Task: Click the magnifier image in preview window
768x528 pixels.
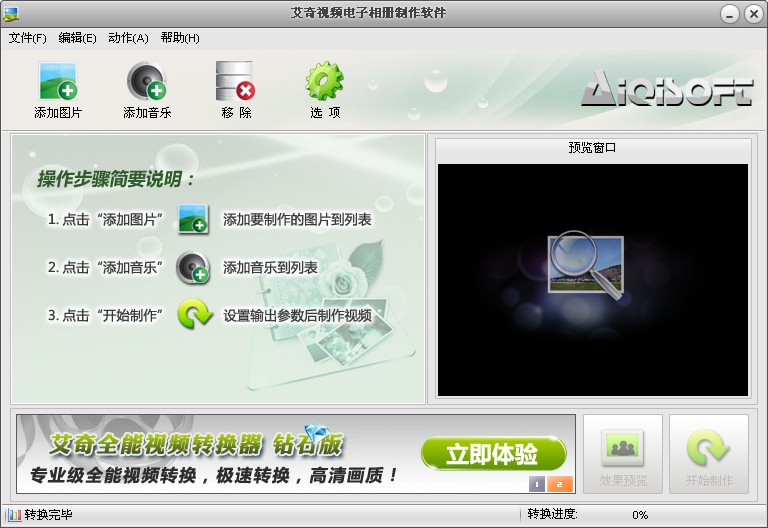Action: [586, 264]
